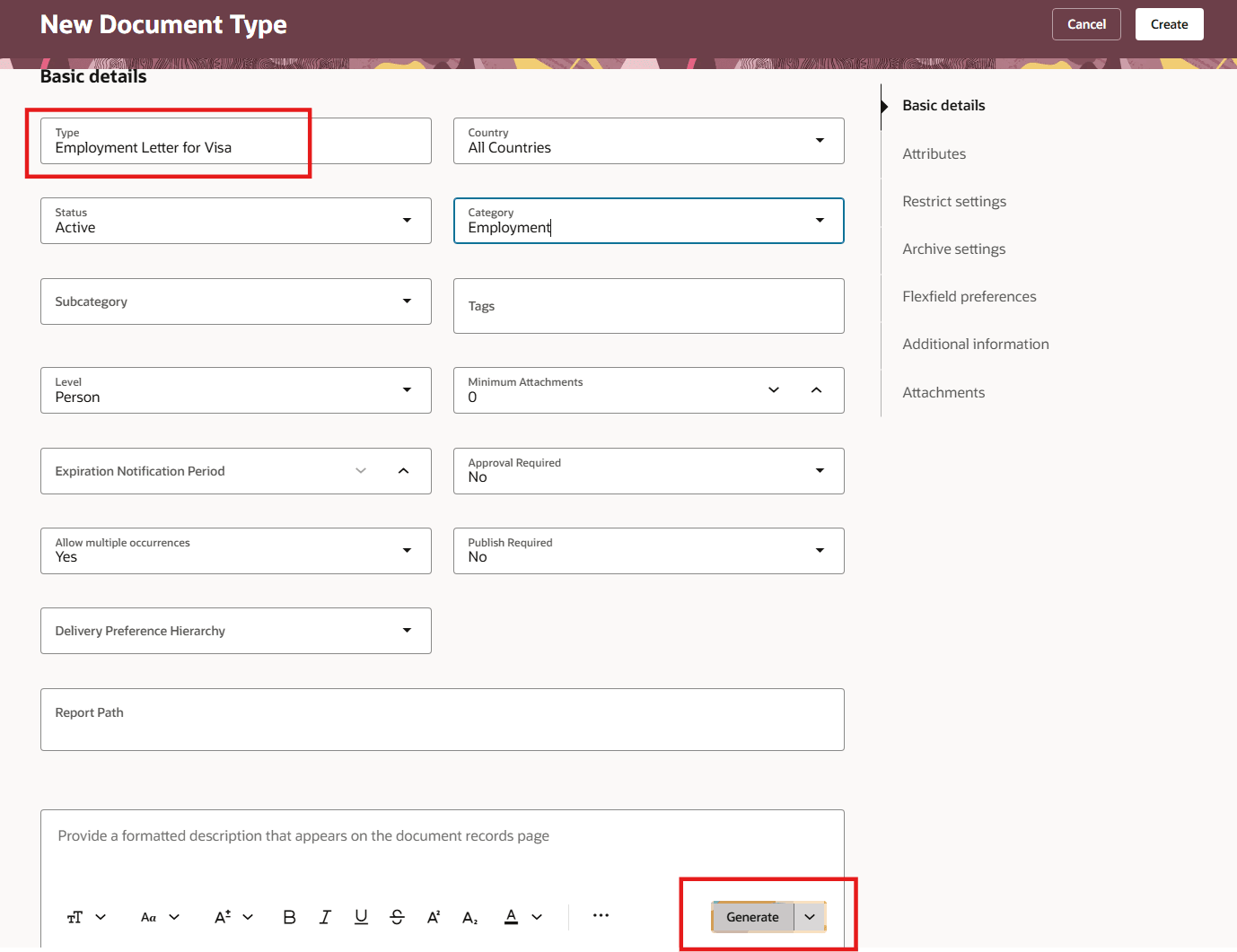1237x952 pixels.
Task: Go to Attachments section
Action: click(x=943, y=393)
